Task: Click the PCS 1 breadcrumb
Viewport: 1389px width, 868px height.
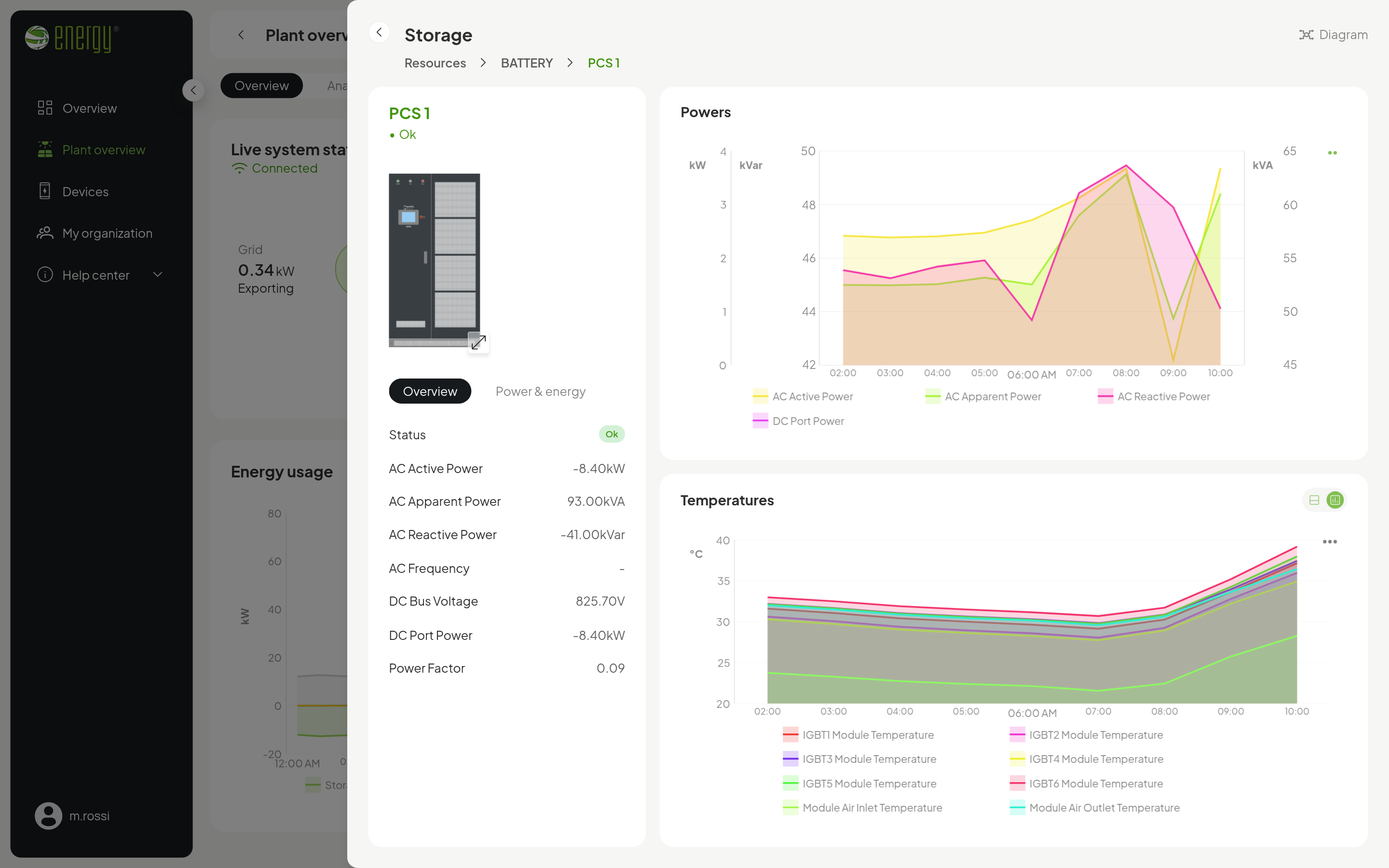Action: click(x=603, y=63)
